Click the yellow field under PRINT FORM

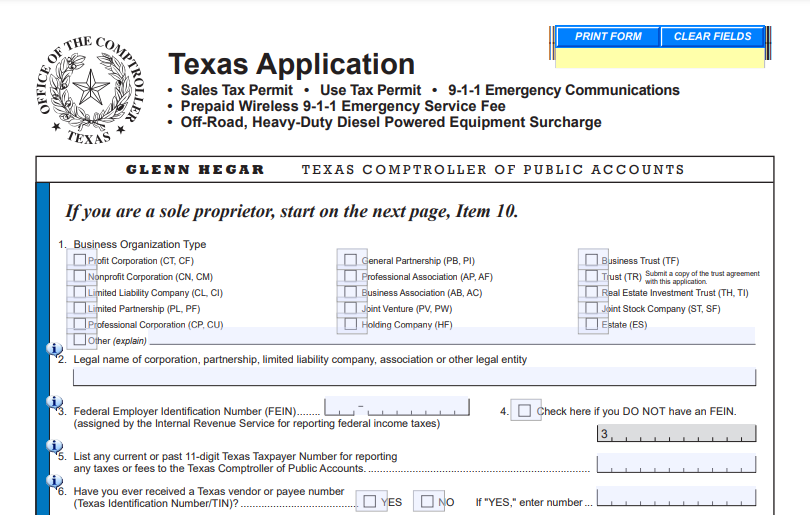tap(660, 58)
